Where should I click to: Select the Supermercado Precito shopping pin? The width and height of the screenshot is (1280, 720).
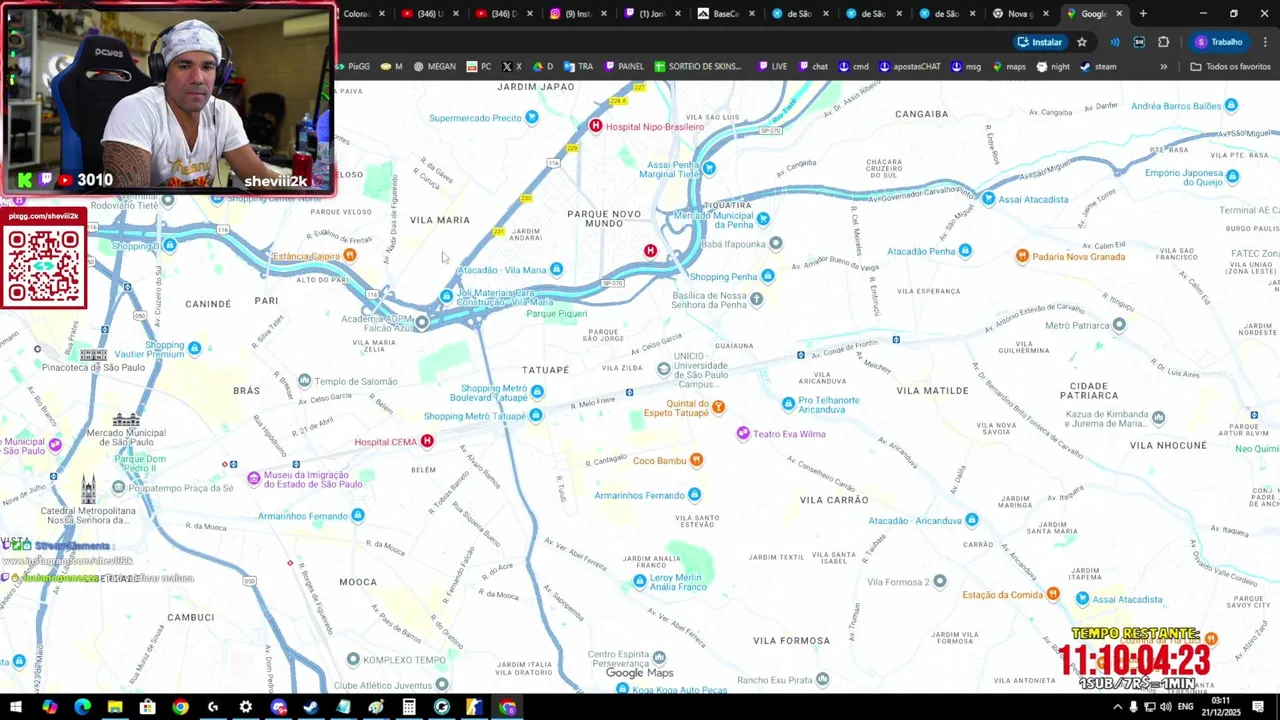(532, 117)
